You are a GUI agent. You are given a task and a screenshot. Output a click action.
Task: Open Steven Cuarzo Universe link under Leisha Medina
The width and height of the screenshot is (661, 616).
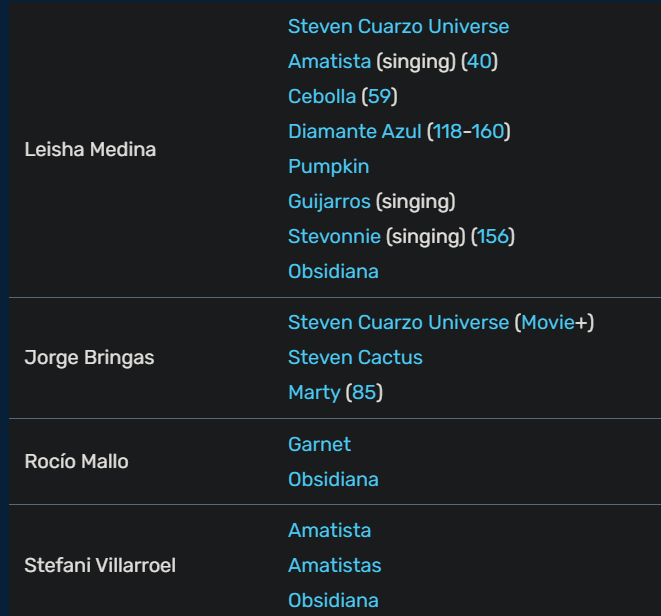click(x=398, y=27)
